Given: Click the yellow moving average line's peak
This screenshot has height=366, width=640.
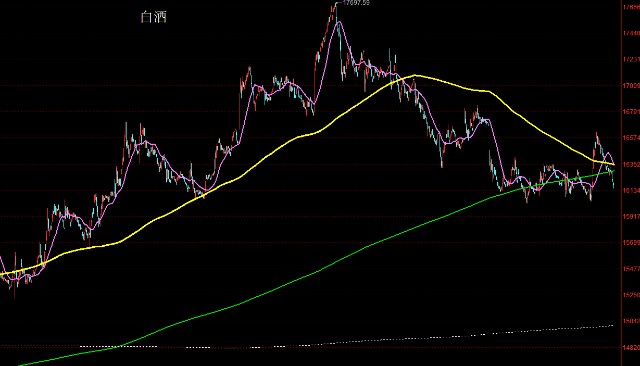Looking at the screenshot, I should [415, 75].
